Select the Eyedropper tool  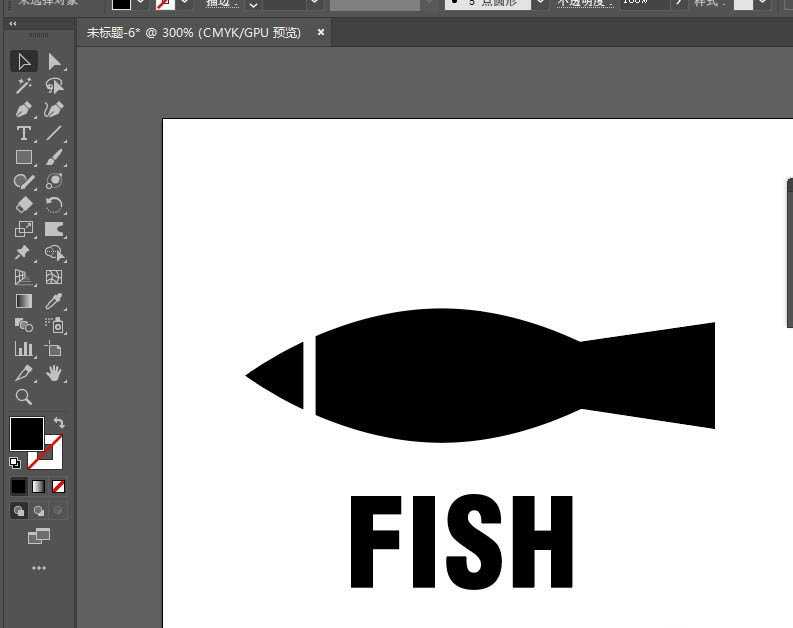tap(54, 301)
